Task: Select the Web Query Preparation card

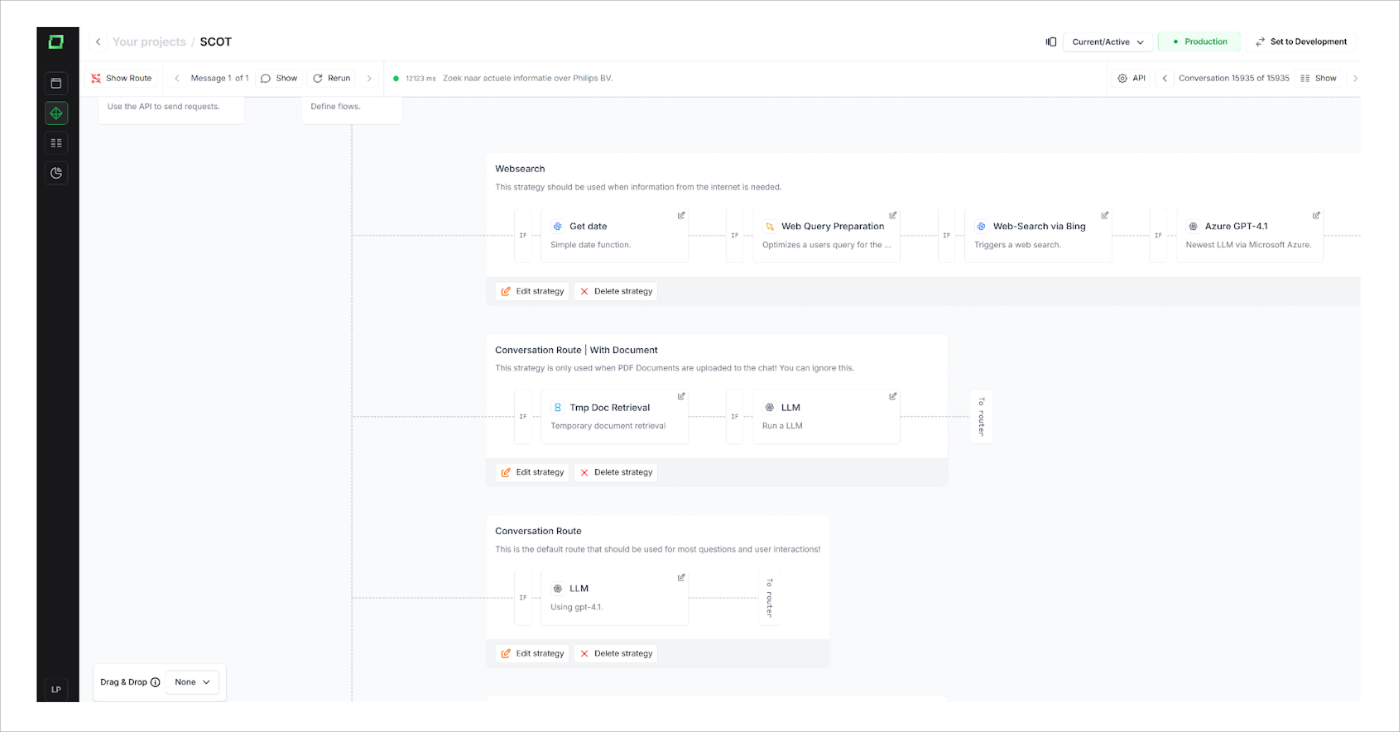Action: click(x=826, y=236)
